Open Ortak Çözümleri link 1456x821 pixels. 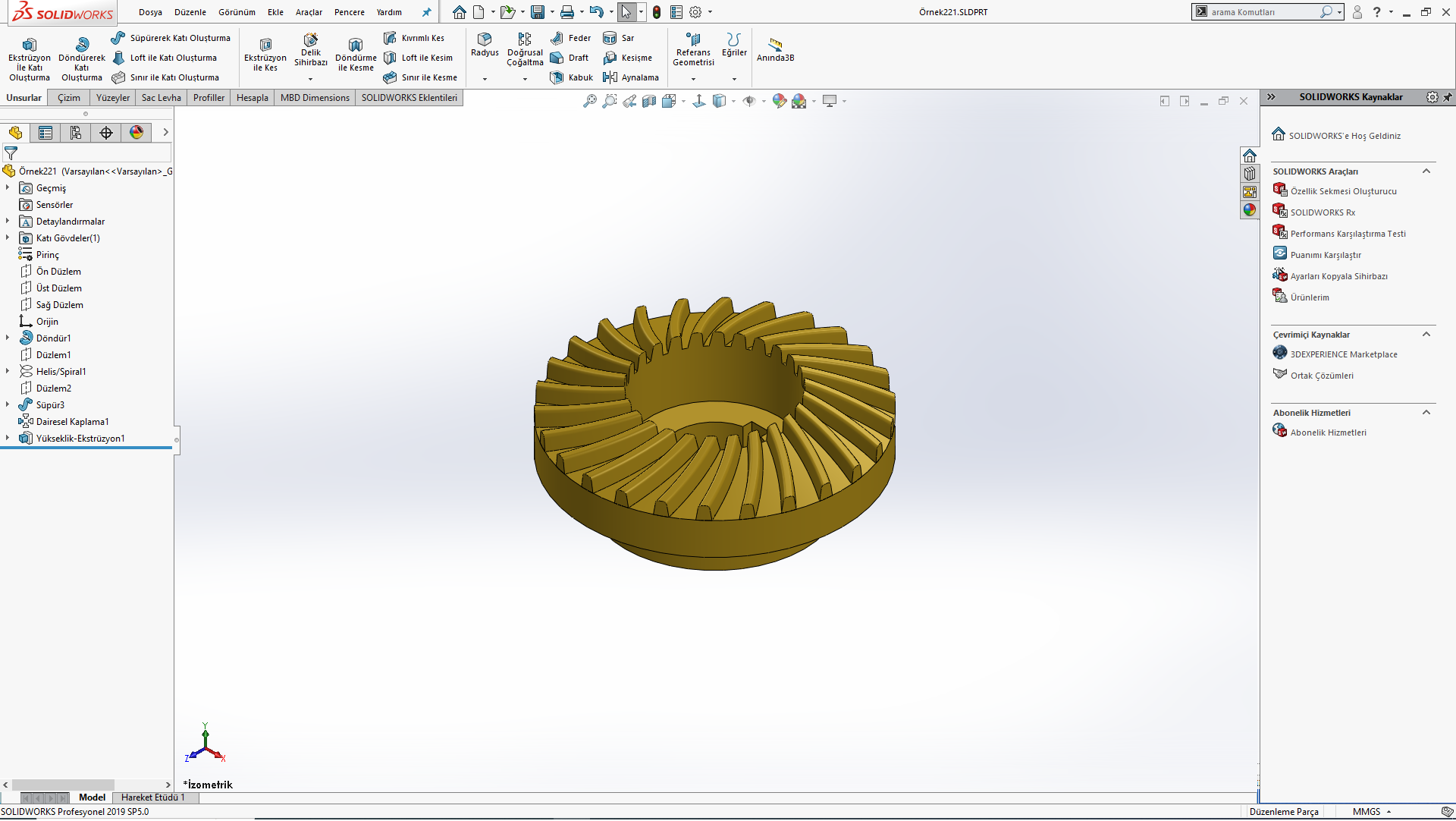click(x=1322, y=376)
